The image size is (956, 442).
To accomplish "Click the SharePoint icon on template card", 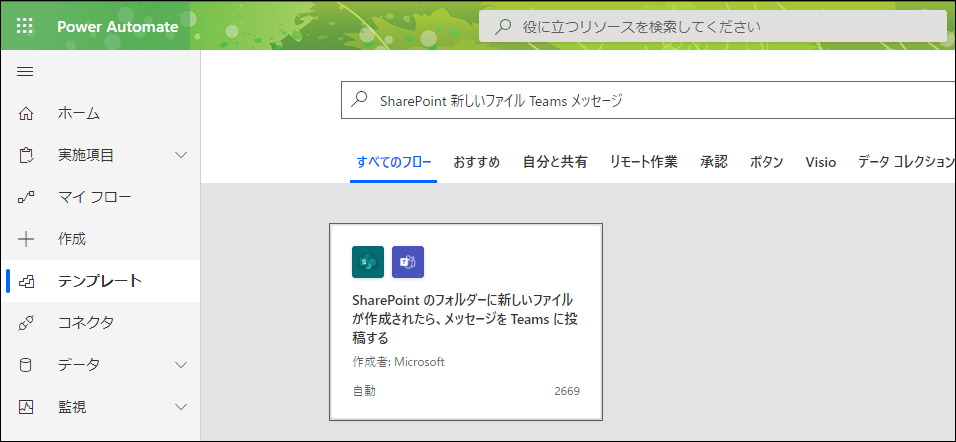I will pyautogui.click(x=368, y=262).
